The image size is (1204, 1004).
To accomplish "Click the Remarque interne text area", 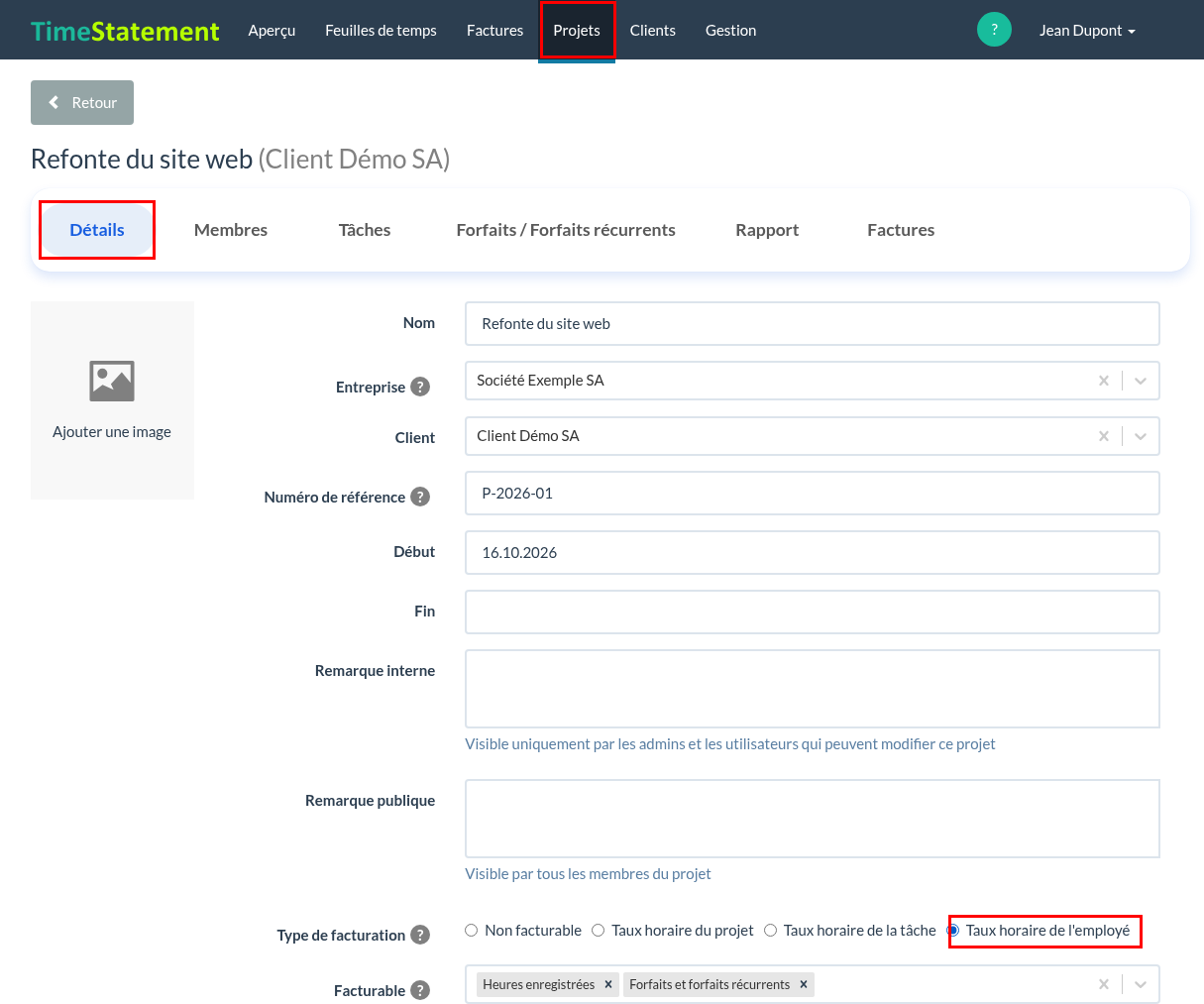I will [x=813, y=689].
